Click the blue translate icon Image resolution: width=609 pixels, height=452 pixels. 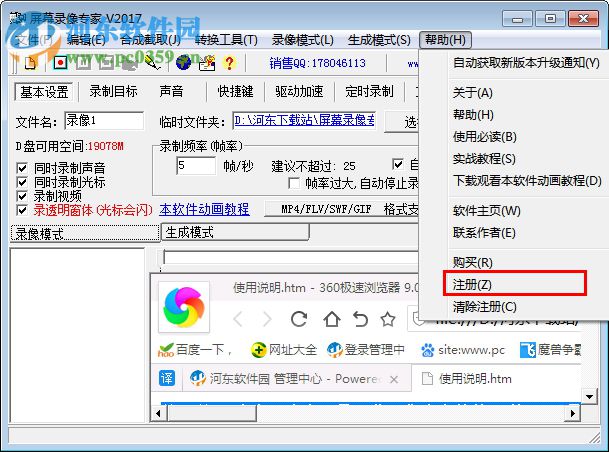tap(167, 378)
